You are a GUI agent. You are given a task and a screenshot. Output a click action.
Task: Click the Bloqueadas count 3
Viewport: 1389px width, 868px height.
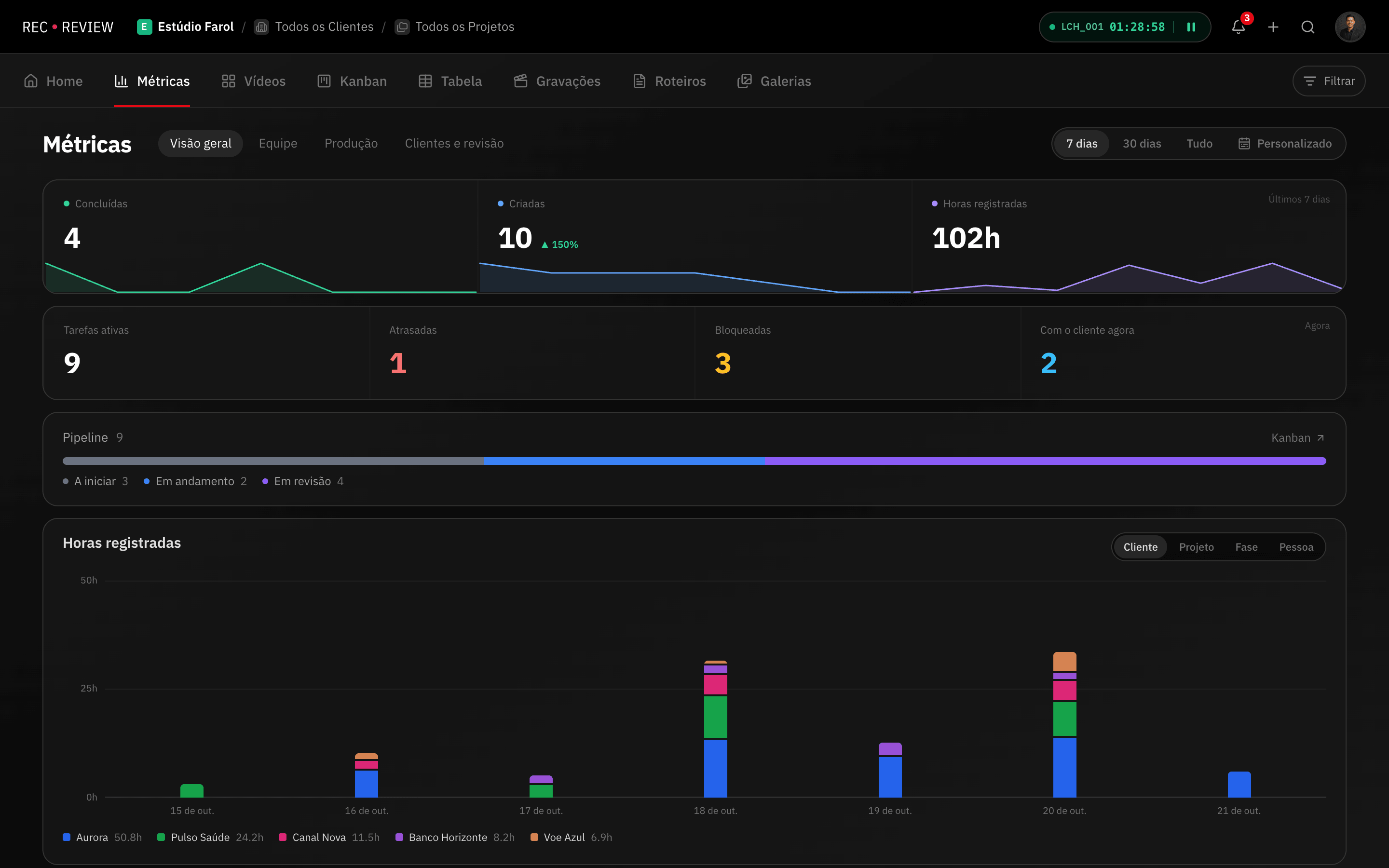[x=722, y=364]
